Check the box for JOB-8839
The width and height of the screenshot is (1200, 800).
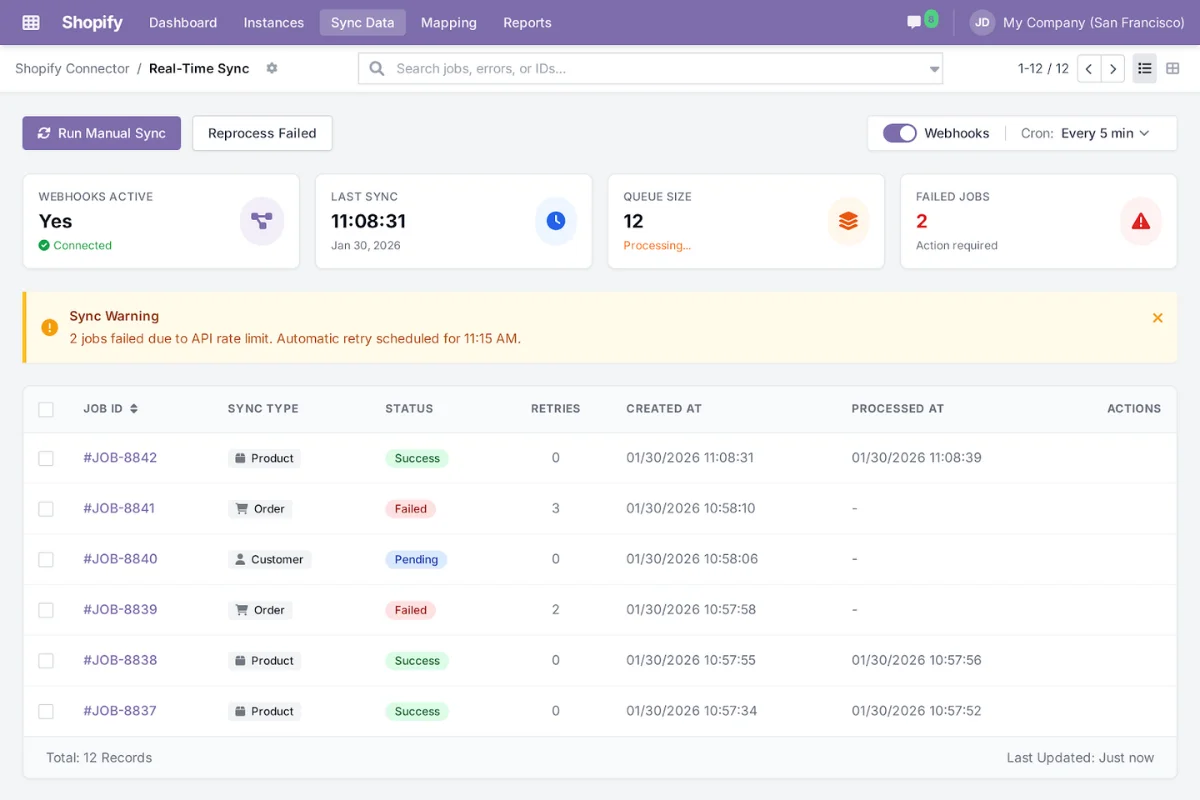click(x=46, y=610)
